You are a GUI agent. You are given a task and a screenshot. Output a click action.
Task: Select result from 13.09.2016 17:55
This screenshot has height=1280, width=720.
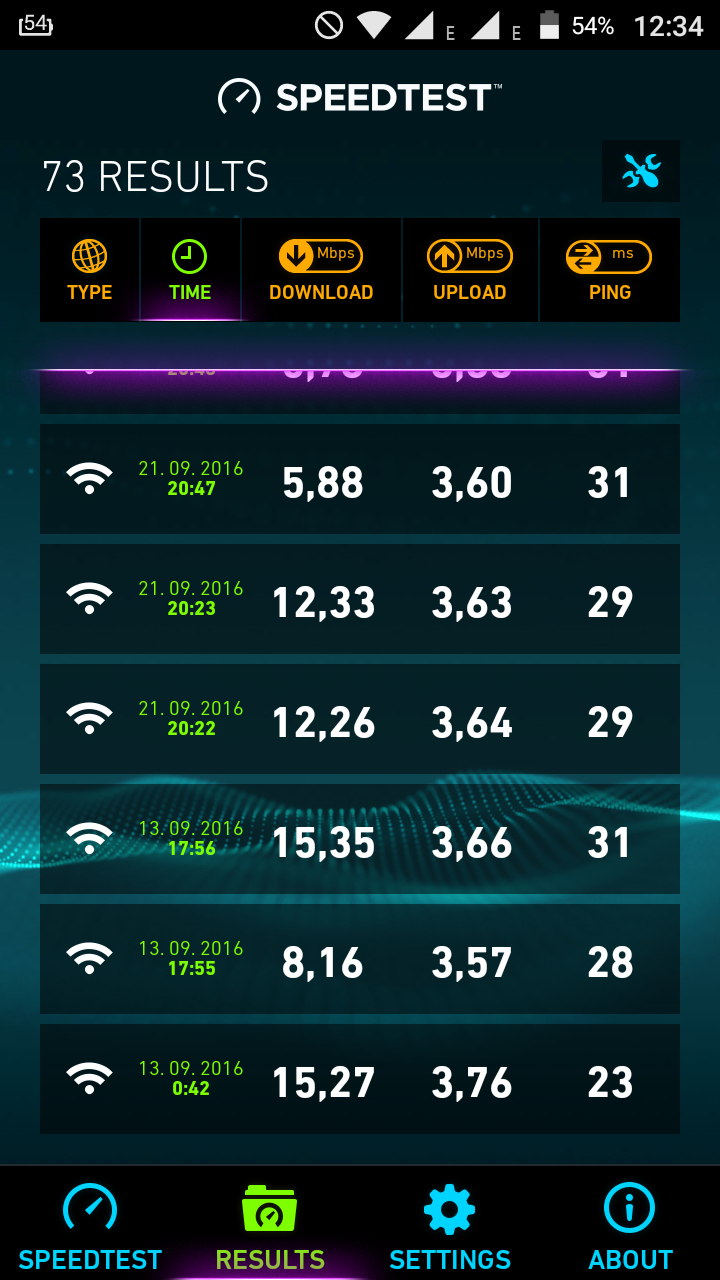tap(360, 959)
